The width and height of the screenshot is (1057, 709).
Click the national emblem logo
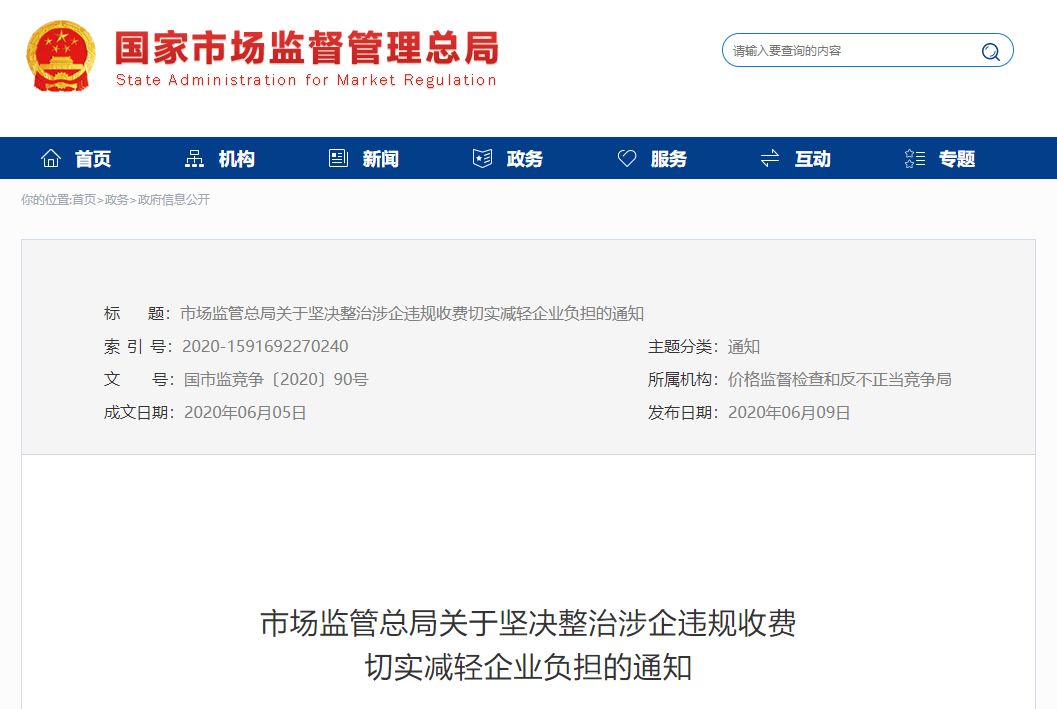tap(61, 56)
